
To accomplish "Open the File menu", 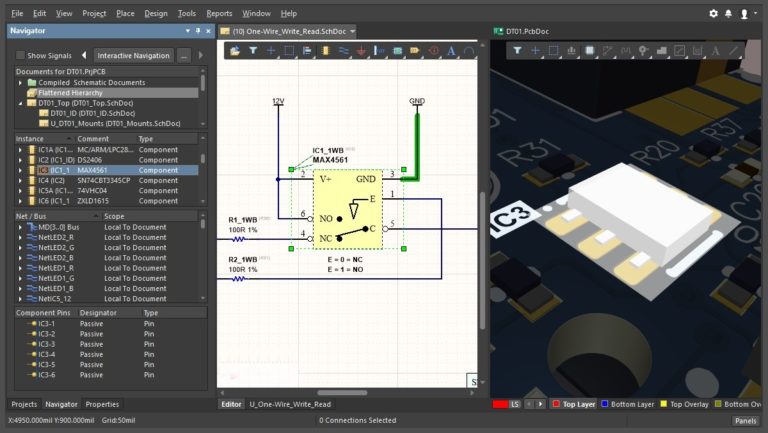I will click(17, 13).
